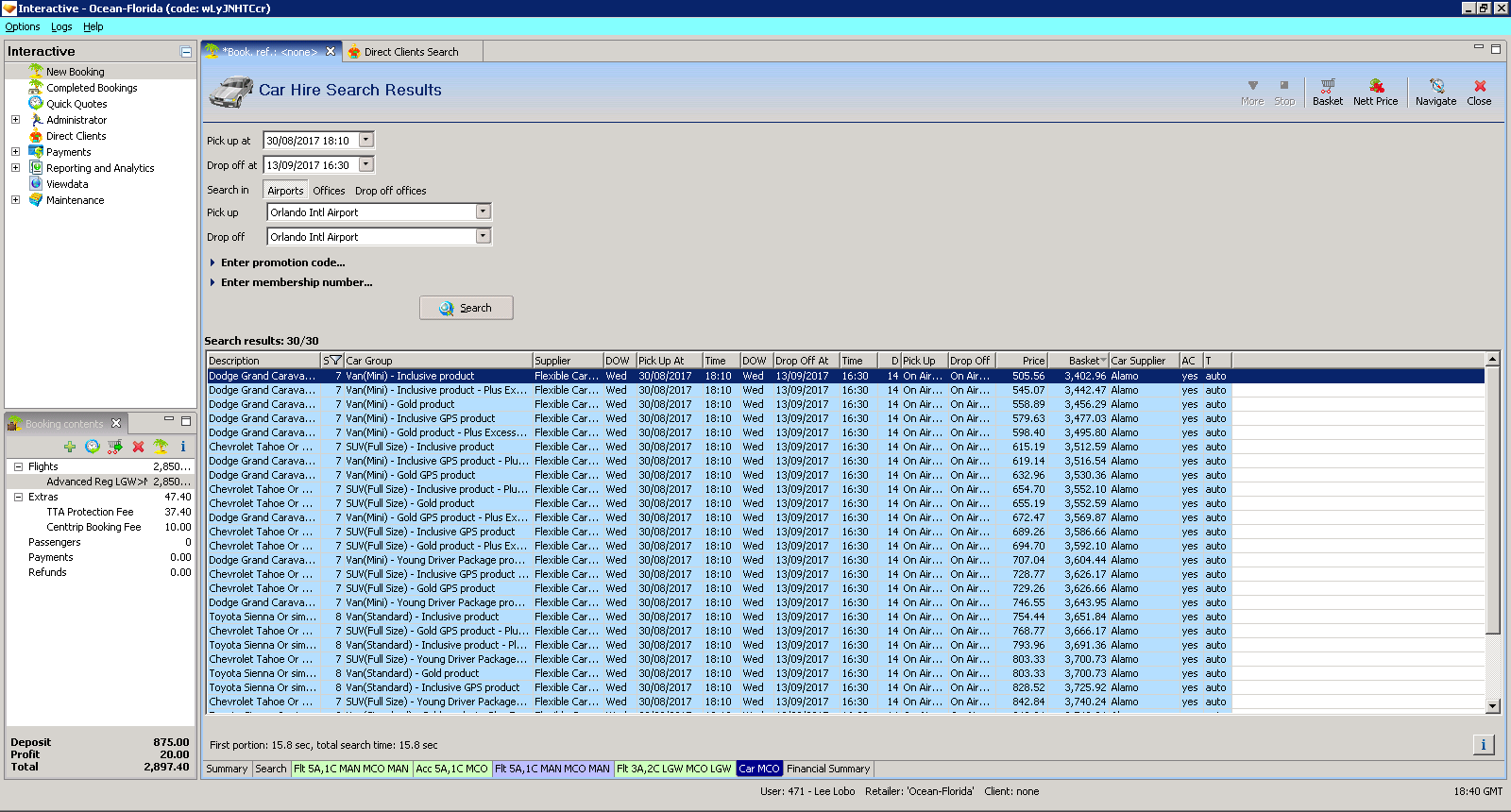Open the Acc 5A,1C MCO tab
Image resolution: width=1511 pixels, height=812 pixels.
(451, 769)
